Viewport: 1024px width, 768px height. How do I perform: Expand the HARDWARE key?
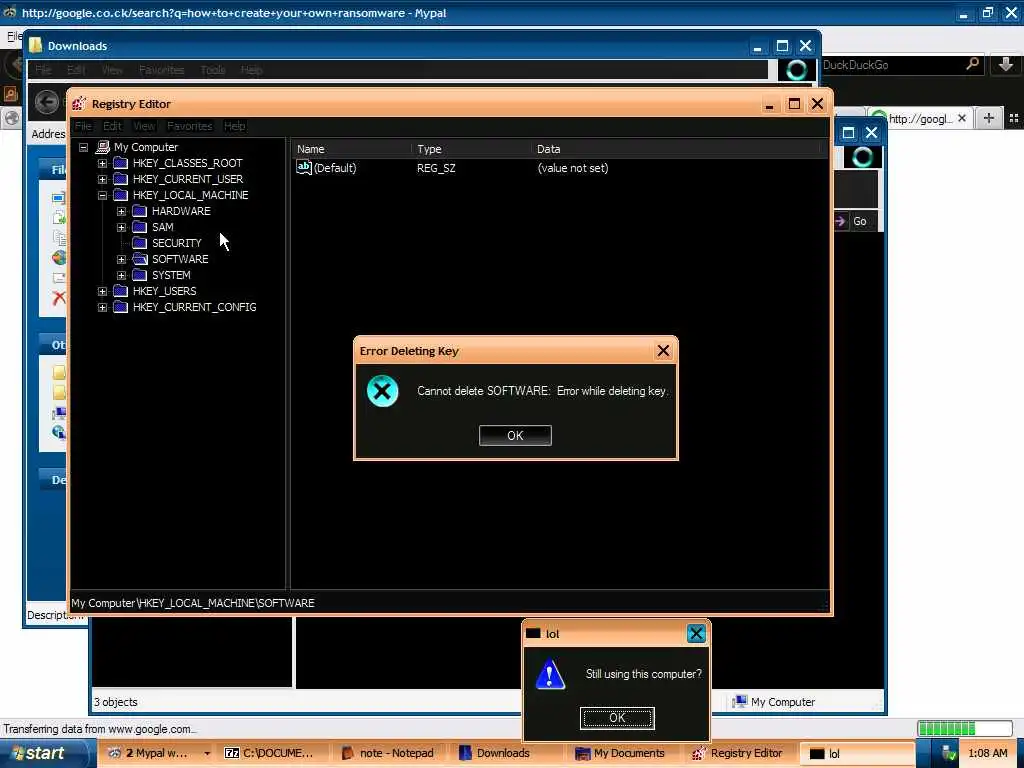121,211
